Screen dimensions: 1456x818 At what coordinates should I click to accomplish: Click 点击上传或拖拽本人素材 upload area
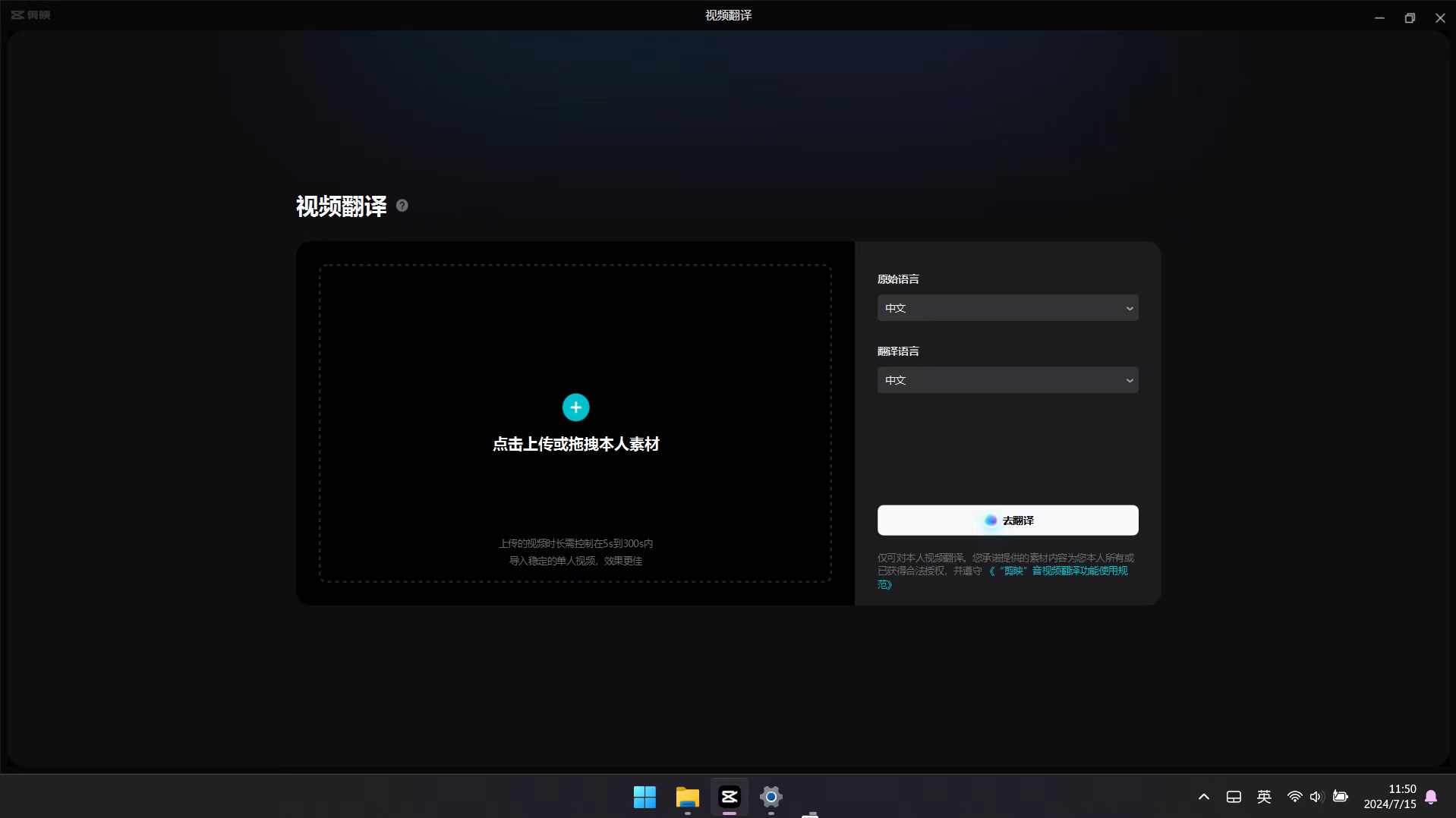point(575,444)
